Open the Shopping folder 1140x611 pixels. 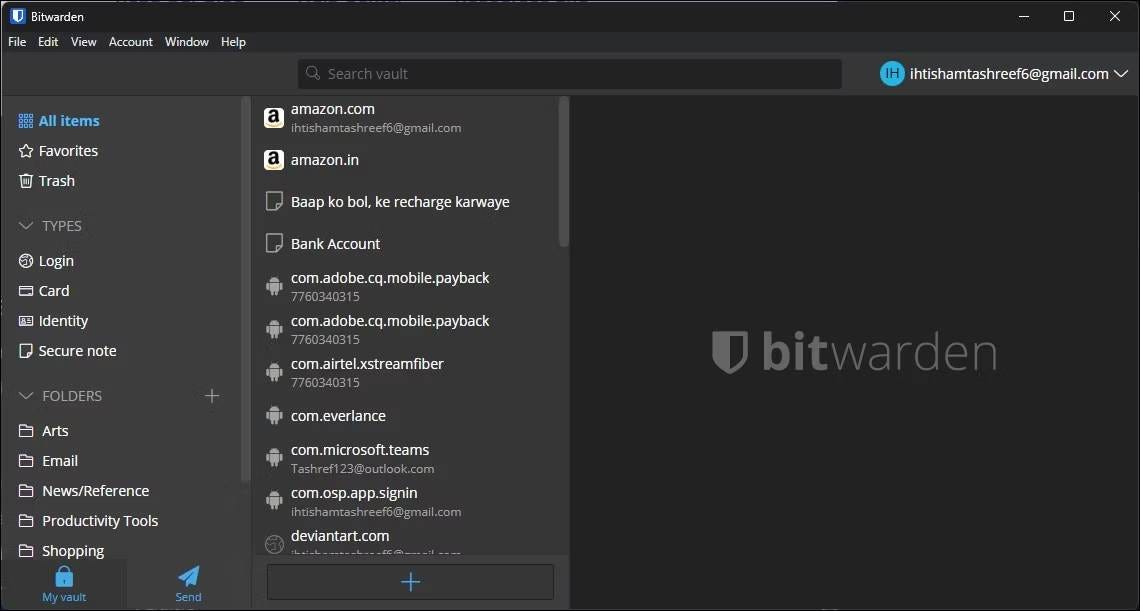[x=72, y=551]
